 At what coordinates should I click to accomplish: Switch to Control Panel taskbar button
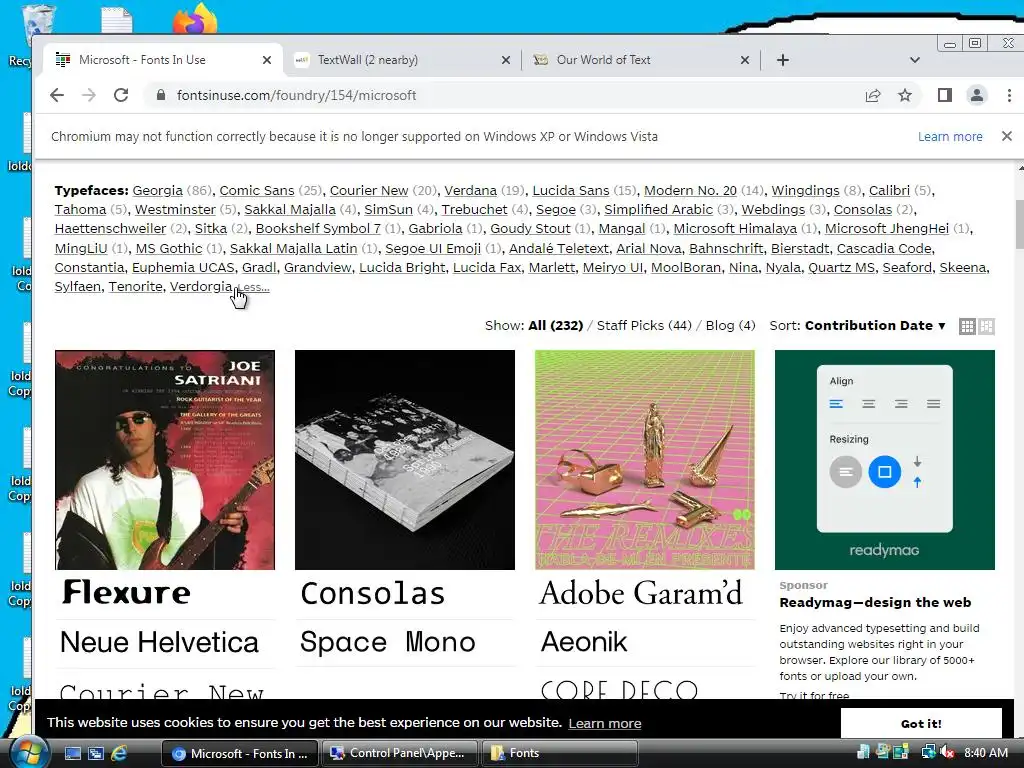click(x=400, y=753)
